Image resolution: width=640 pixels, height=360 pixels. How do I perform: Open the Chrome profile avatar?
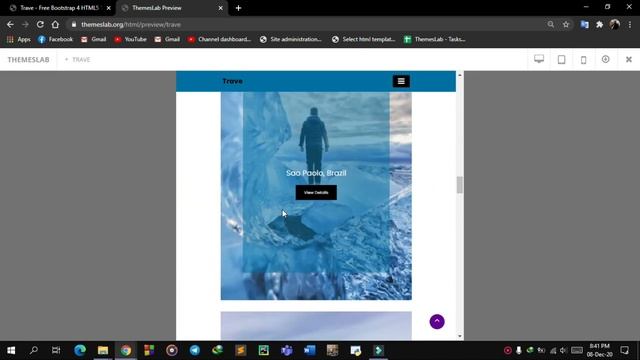(614, 24)
